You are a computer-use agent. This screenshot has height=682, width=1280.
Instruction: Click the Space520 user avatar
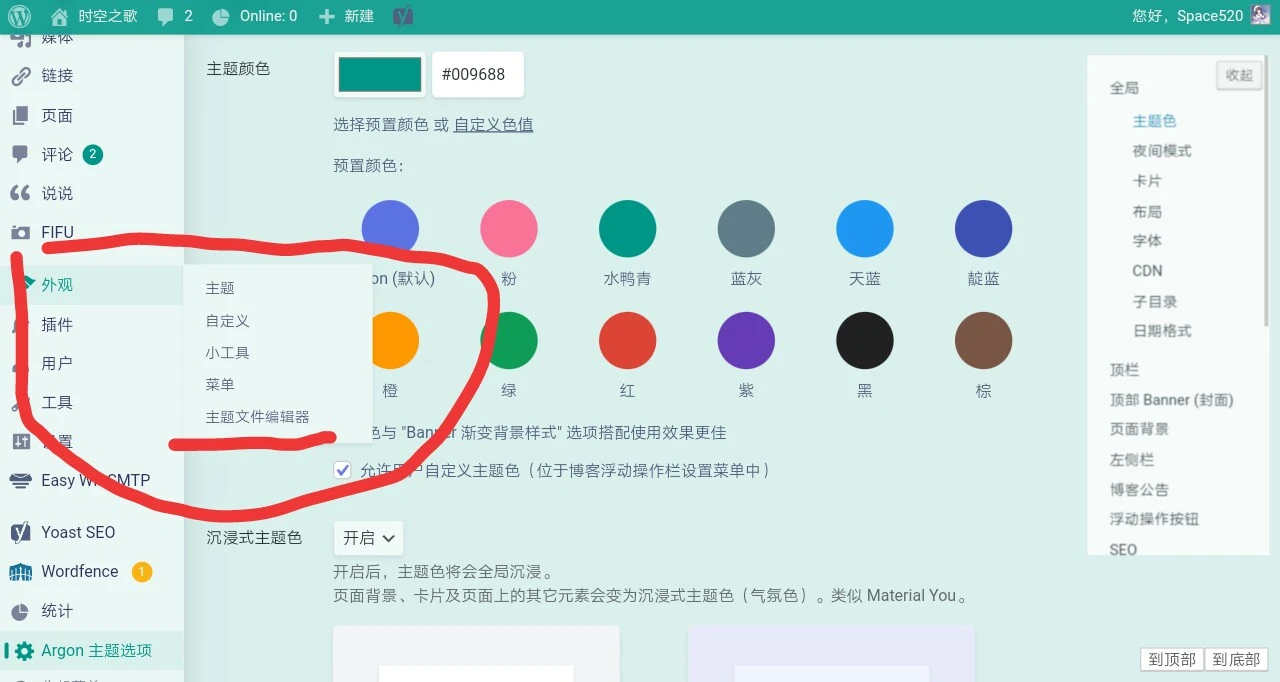pos(1261,15)
